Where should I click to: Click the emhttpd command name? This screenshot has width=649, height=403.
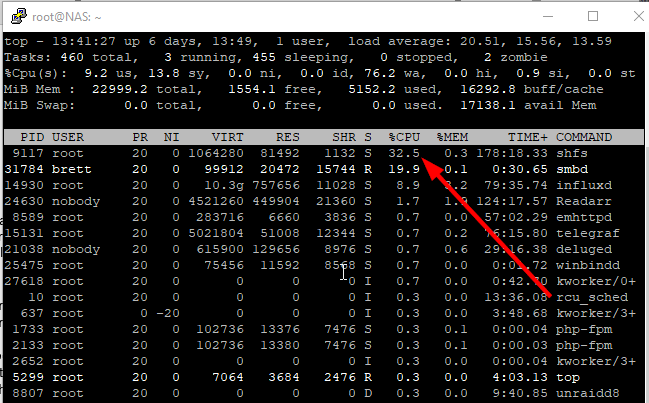click(x=584, y=217)
